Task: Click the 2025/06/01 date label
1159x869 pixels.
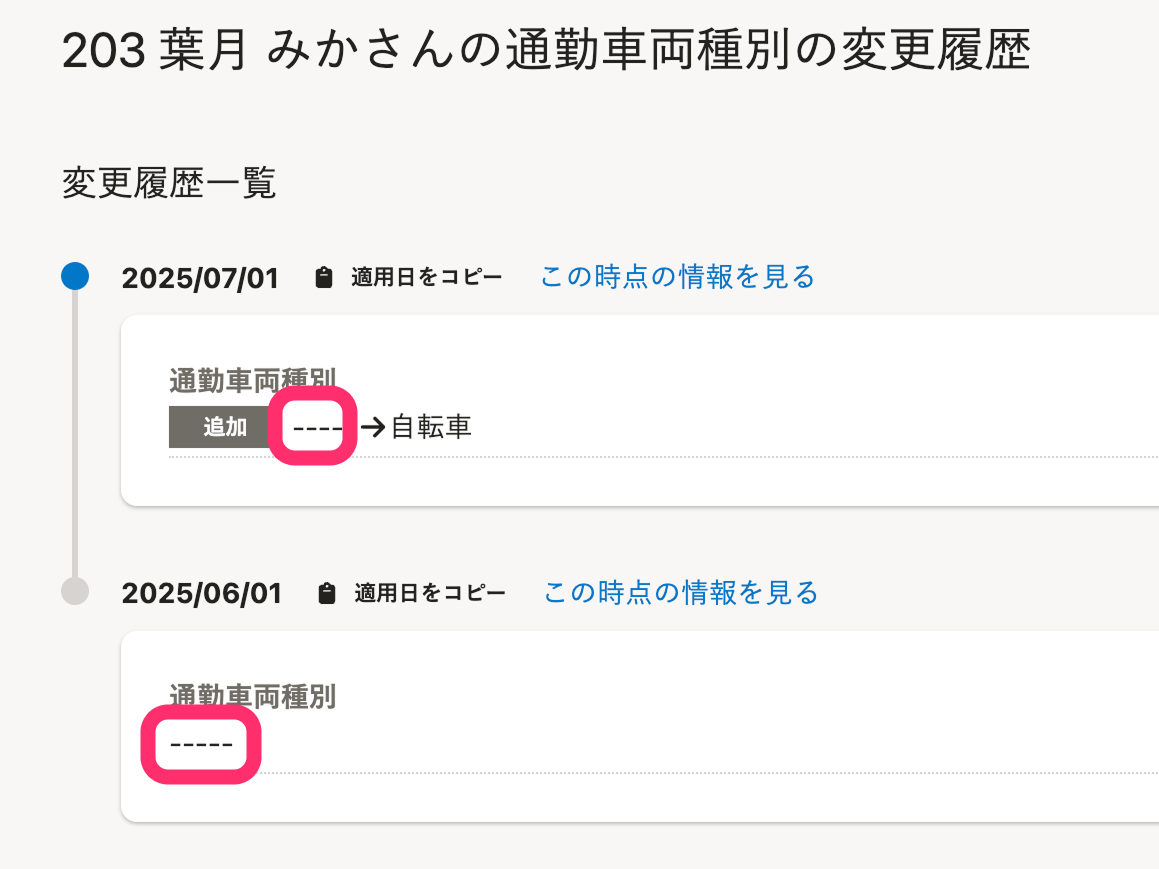Action: tap(202, 594)
